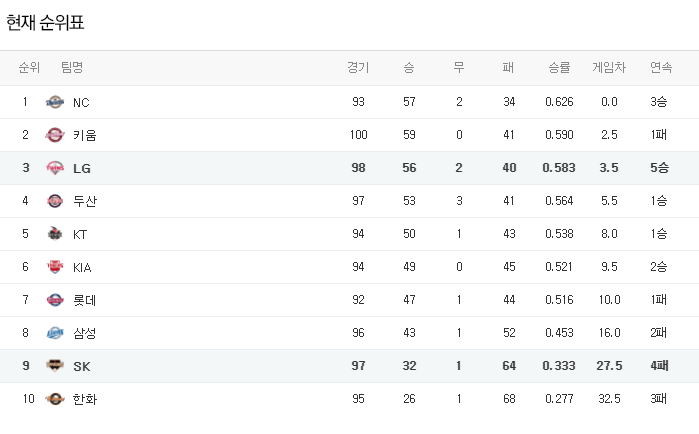Screen dimensions: 699x434
Task: Select the LG win percentage 0.583
Action: point(559,168)
